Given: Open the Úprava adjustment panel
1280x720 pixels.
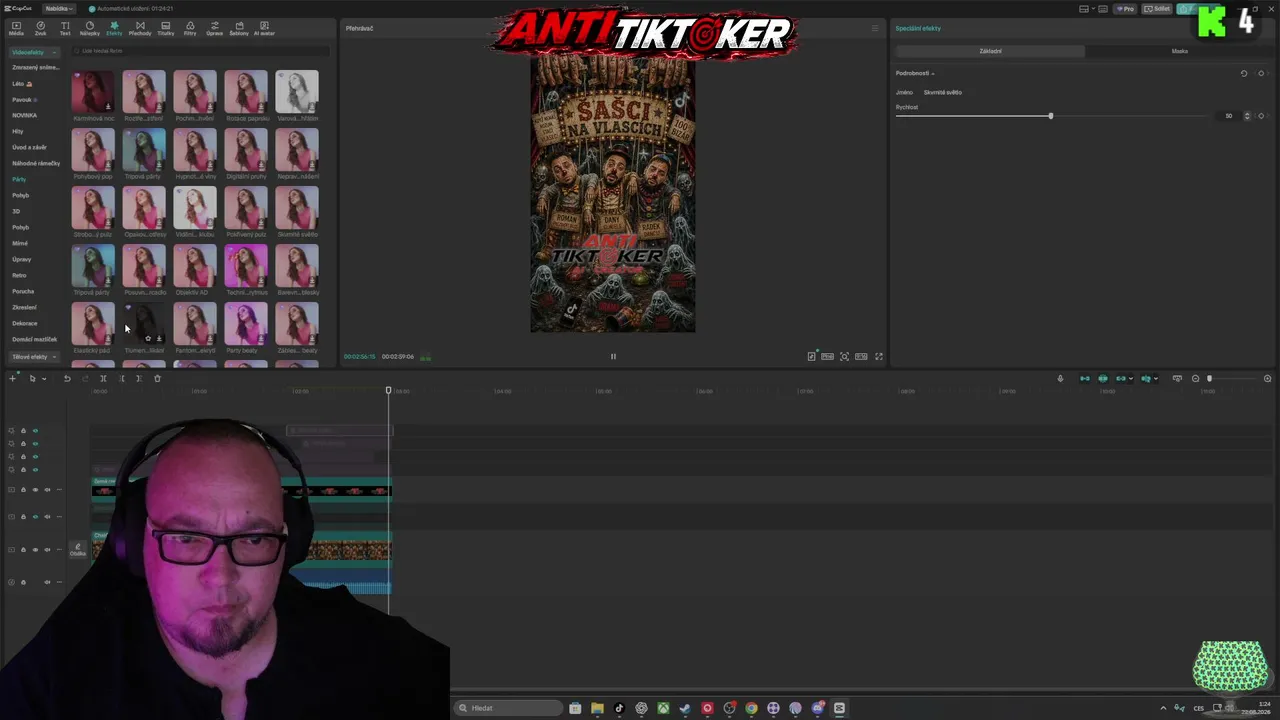Looking at the screenshot, I should pyautogui.click(x=214, y=28).
